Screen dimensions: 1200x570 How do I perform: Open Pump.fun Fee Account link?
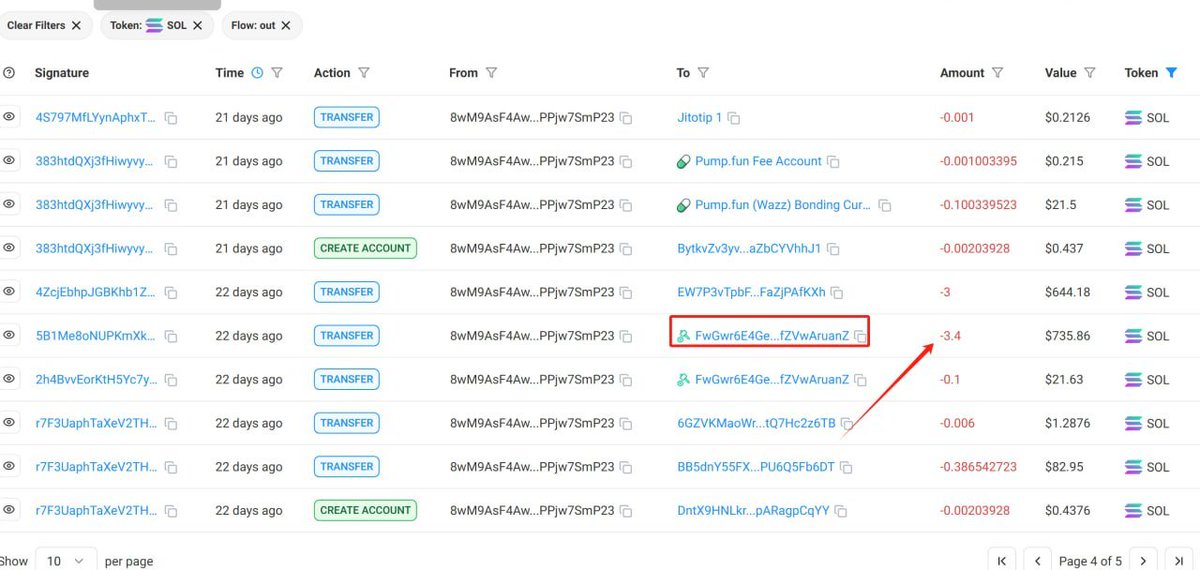758,162
